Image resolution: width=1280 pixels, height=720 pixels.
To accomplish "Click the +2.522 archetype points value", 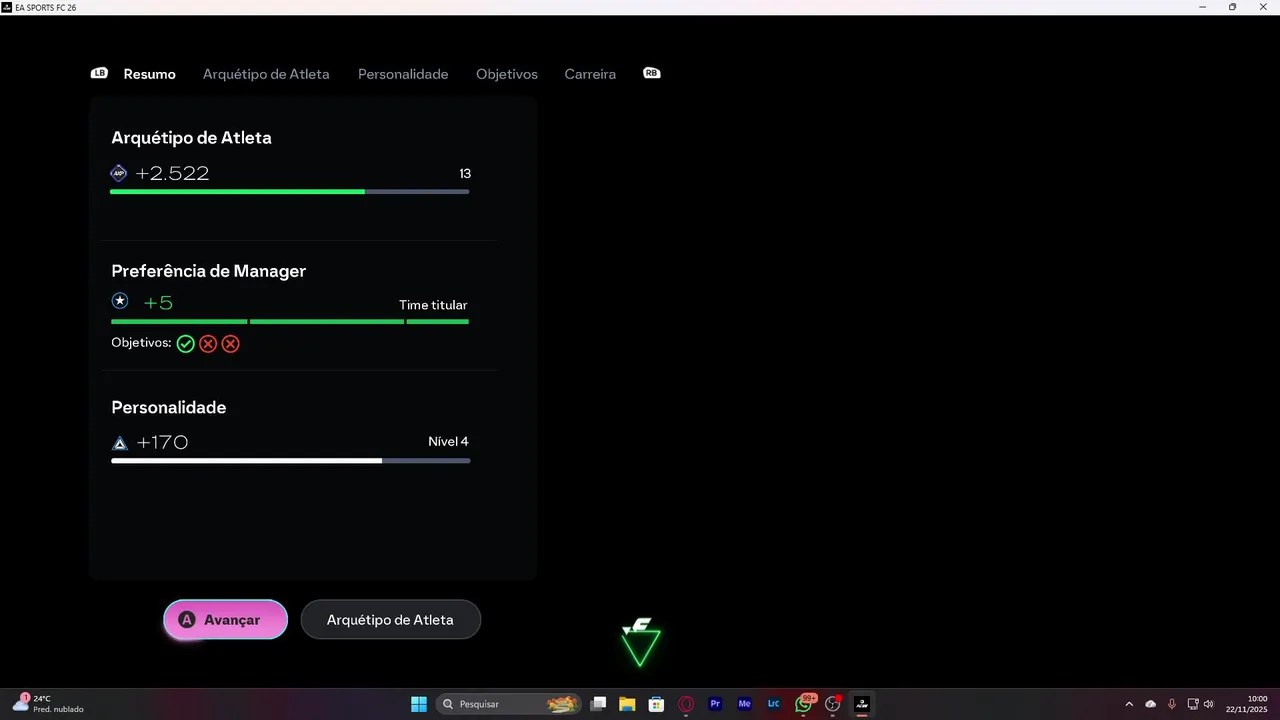I will (172, 173).
